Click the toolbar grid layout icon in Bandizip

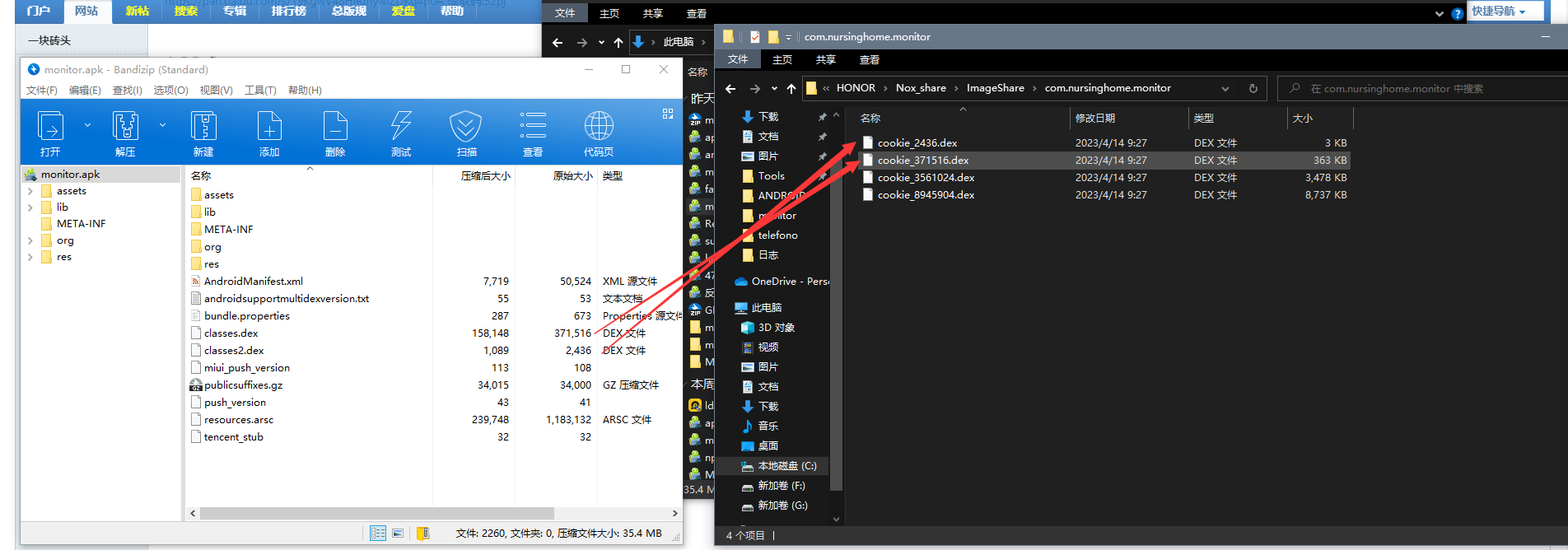point(668,114)
